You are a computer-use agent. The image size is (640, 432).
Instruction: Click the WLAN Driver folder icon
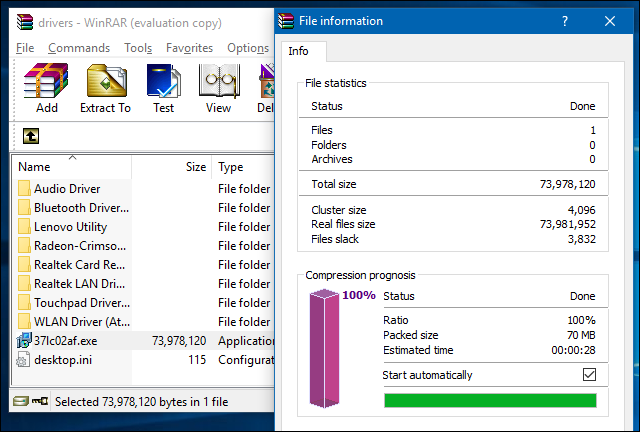(x=24, y=321)
